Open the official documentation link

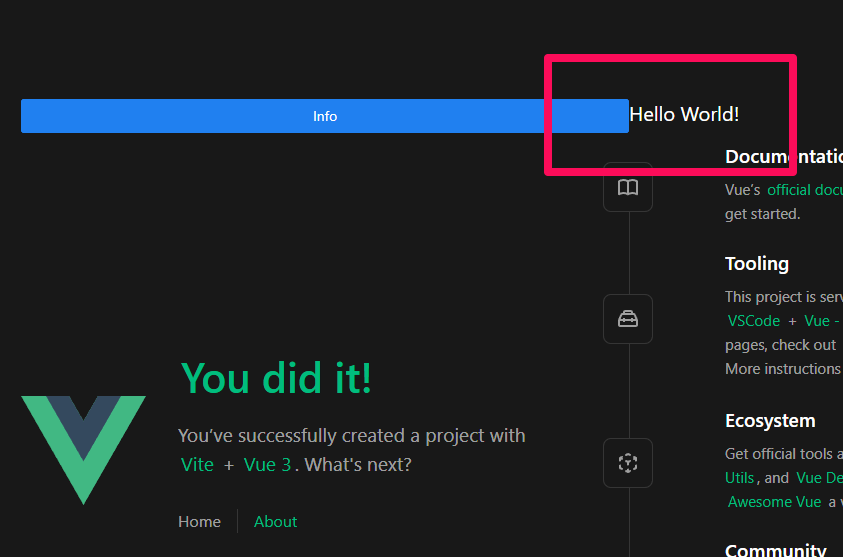click(x=804, y=189)
